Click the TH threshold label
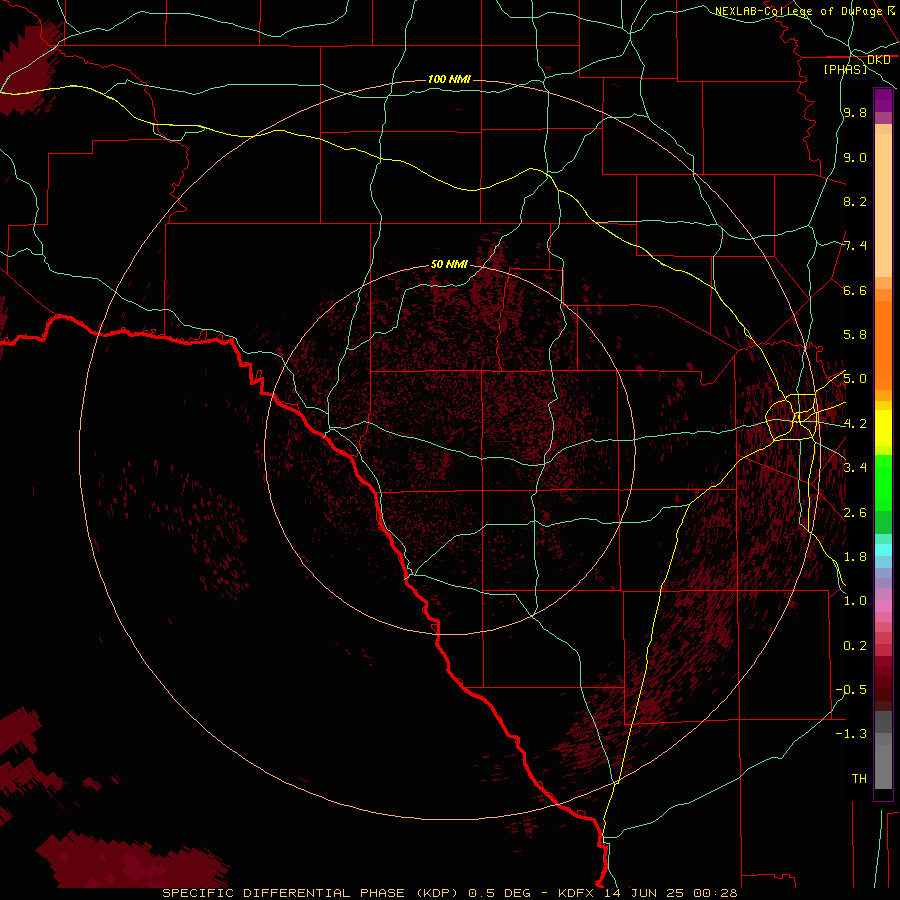Screen dimensions: 900x900 [859, 779]
